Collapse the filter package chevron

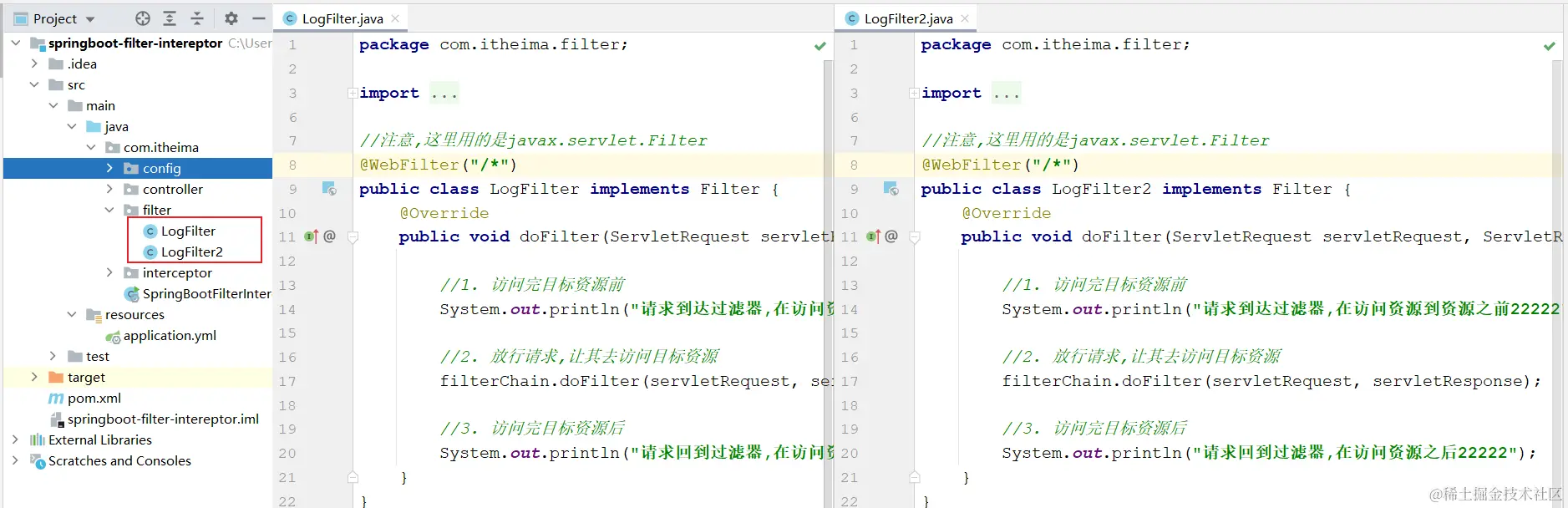[x=109, y=210]
